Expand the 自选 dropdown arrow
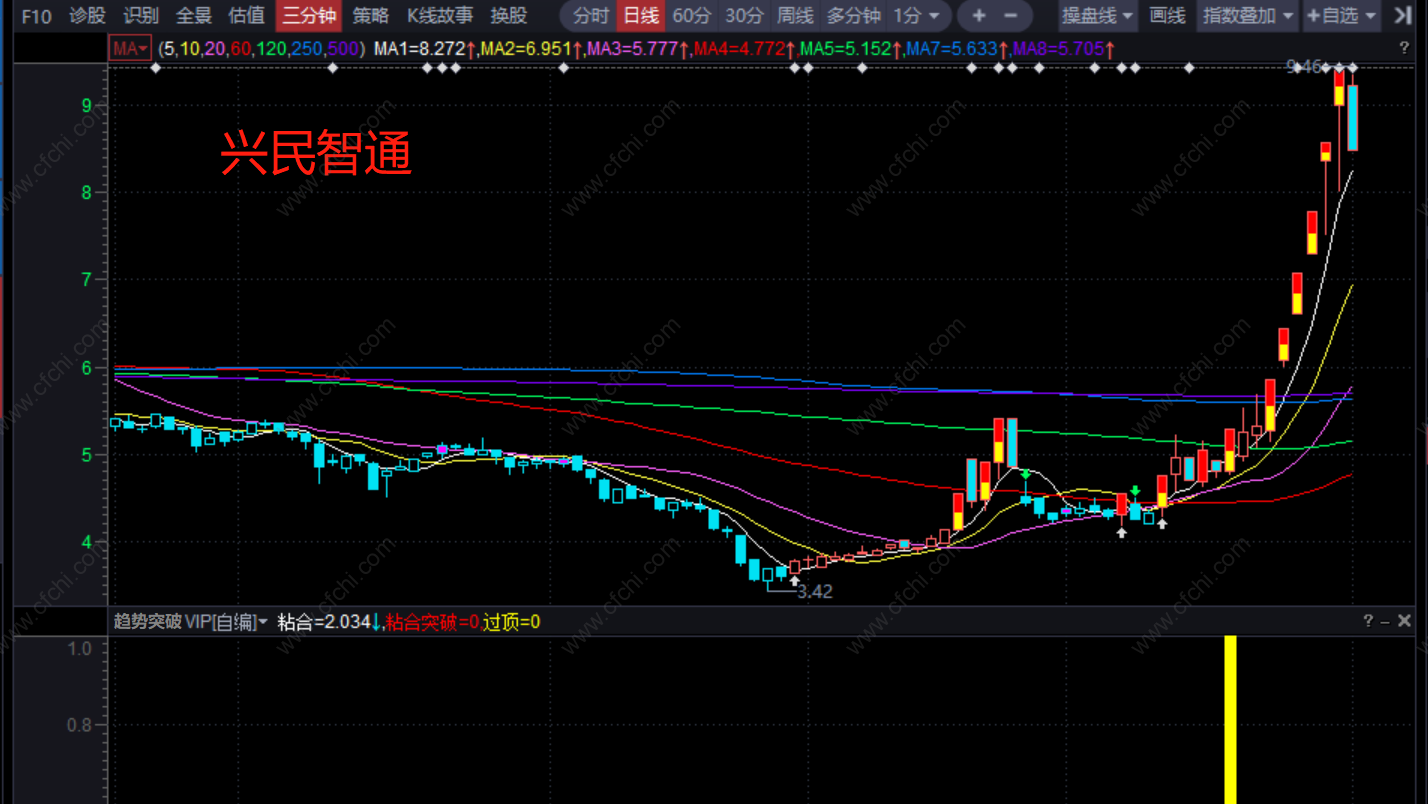Image resolution: width=1428 pixels, height=804 pixels. click(1370, 16)
